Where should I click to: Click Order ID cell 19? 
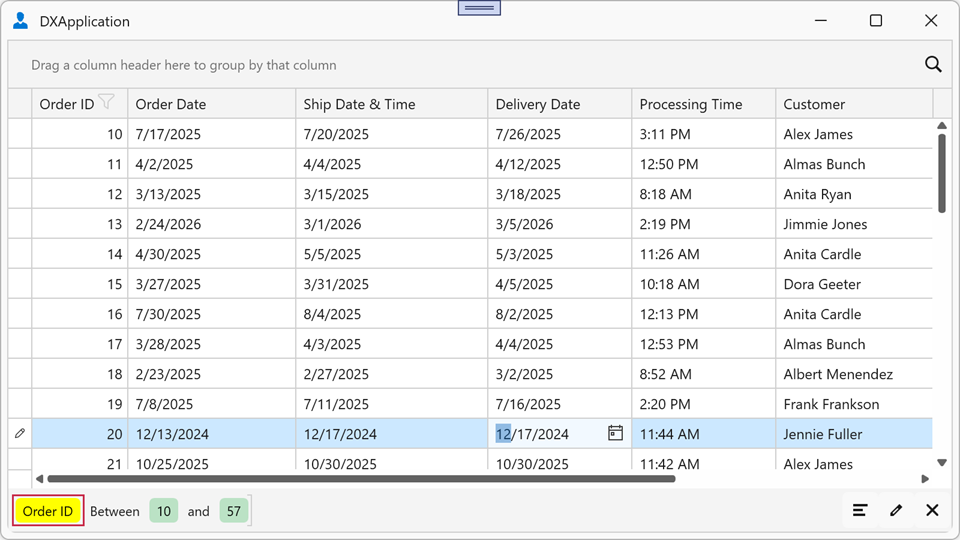[80, 403]
